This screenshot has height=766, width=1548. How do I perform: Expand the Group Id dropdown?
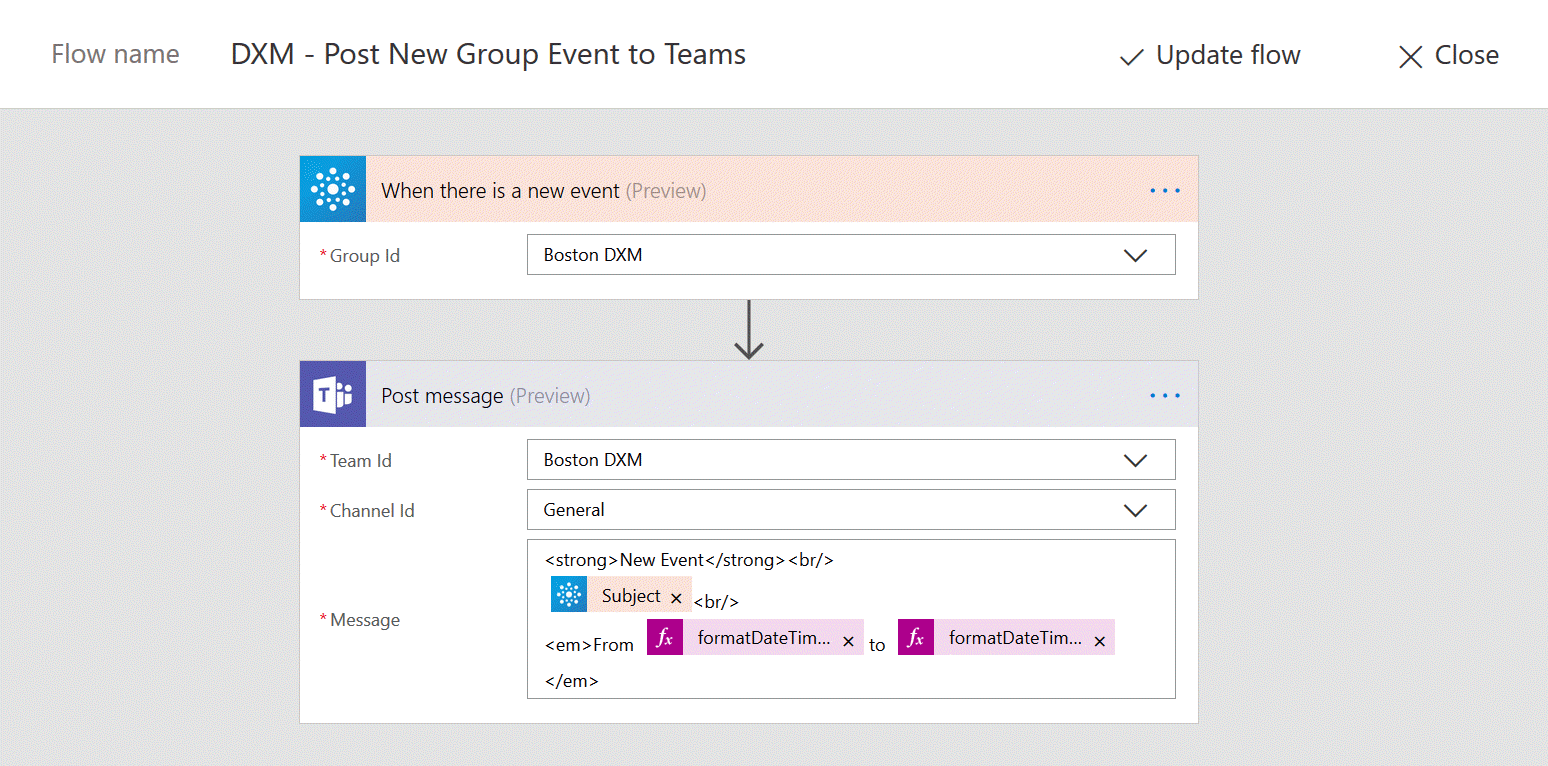[1135, 255]
